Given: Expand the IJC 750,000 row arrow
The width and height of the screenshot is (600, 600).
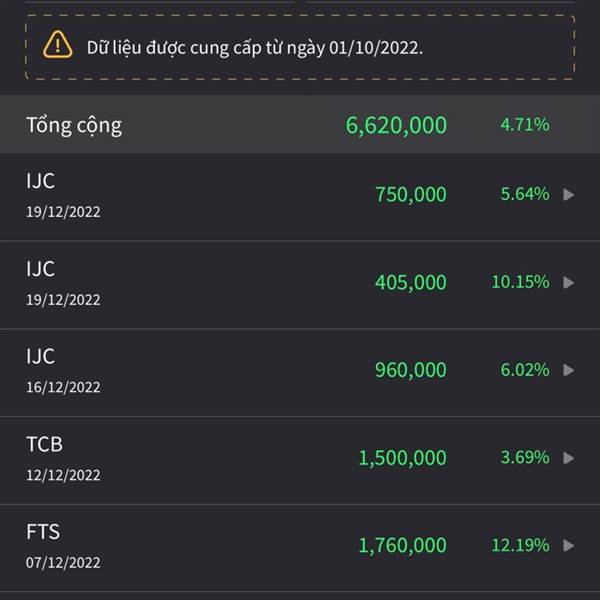Looking at the screenshot, I should pos(569,194).
